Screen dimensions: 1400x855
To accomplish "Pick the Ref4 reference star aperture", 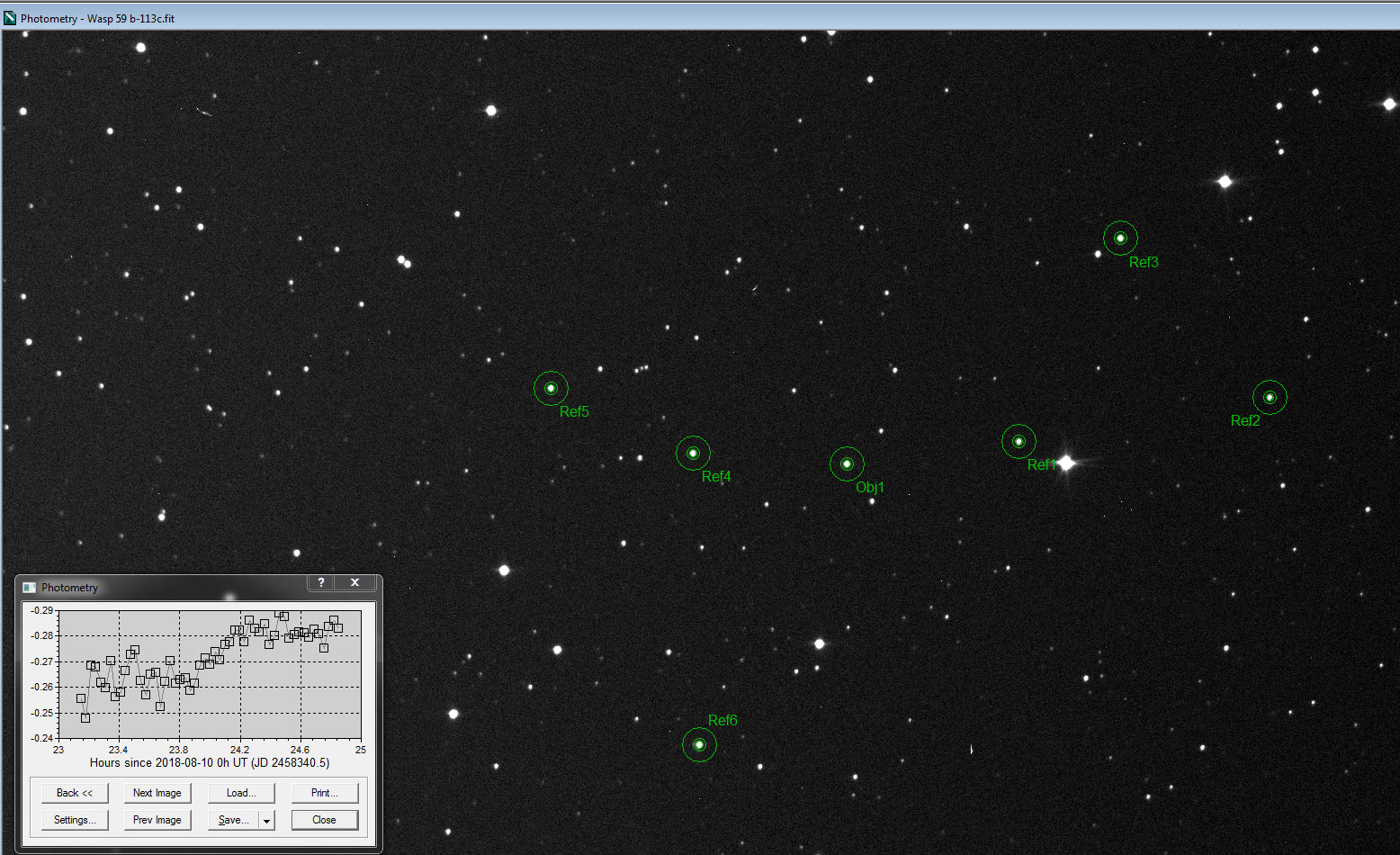I will (693, 454).
